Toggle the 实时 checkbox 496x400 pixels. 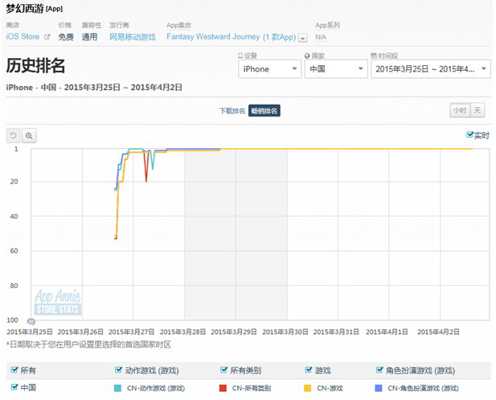click(470, 135)
